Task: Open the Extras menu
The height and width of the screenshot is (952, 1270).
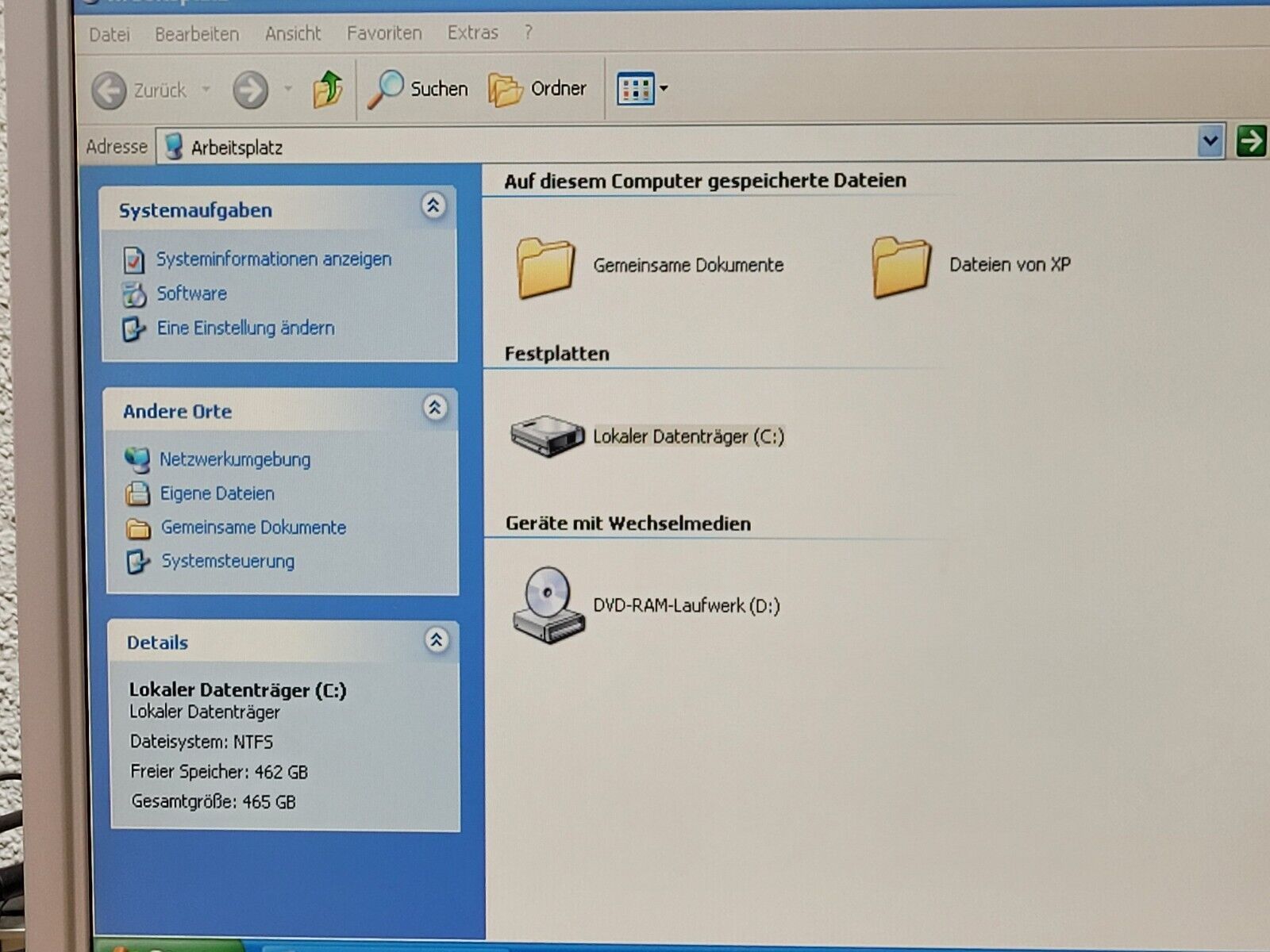Action: [472, 33]
